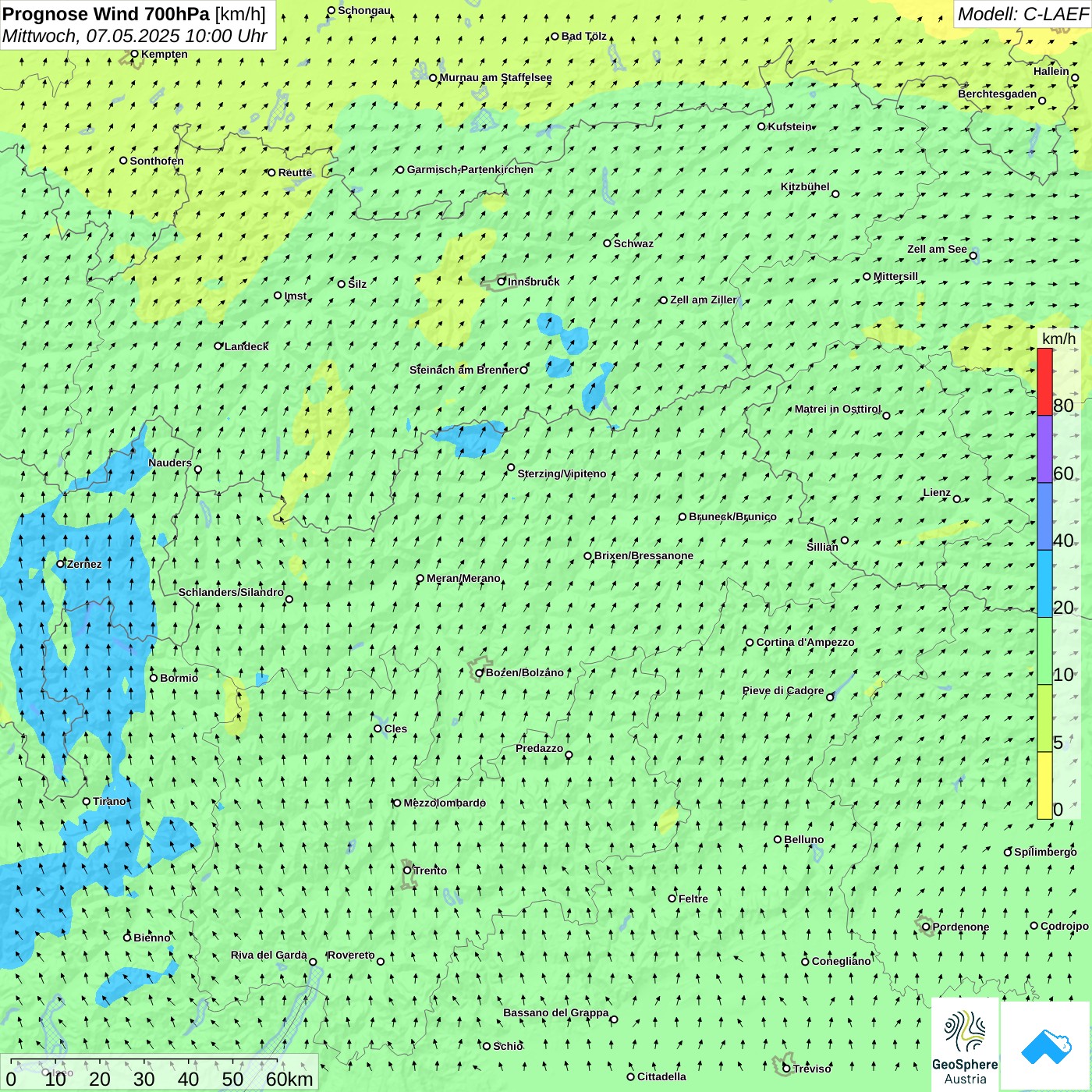This screenshot has width=1092, height=1092.
Task: Click the Steinach am Brenner label
Action: [463, 370]
